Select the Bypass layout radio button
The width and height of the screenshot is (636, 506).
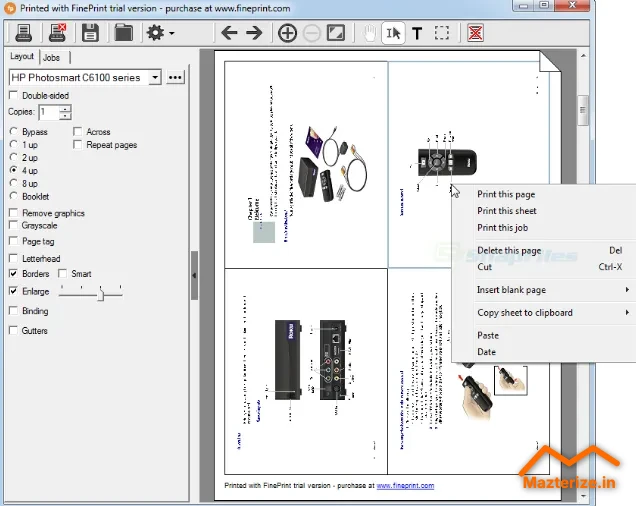click(x=13, y=131)
